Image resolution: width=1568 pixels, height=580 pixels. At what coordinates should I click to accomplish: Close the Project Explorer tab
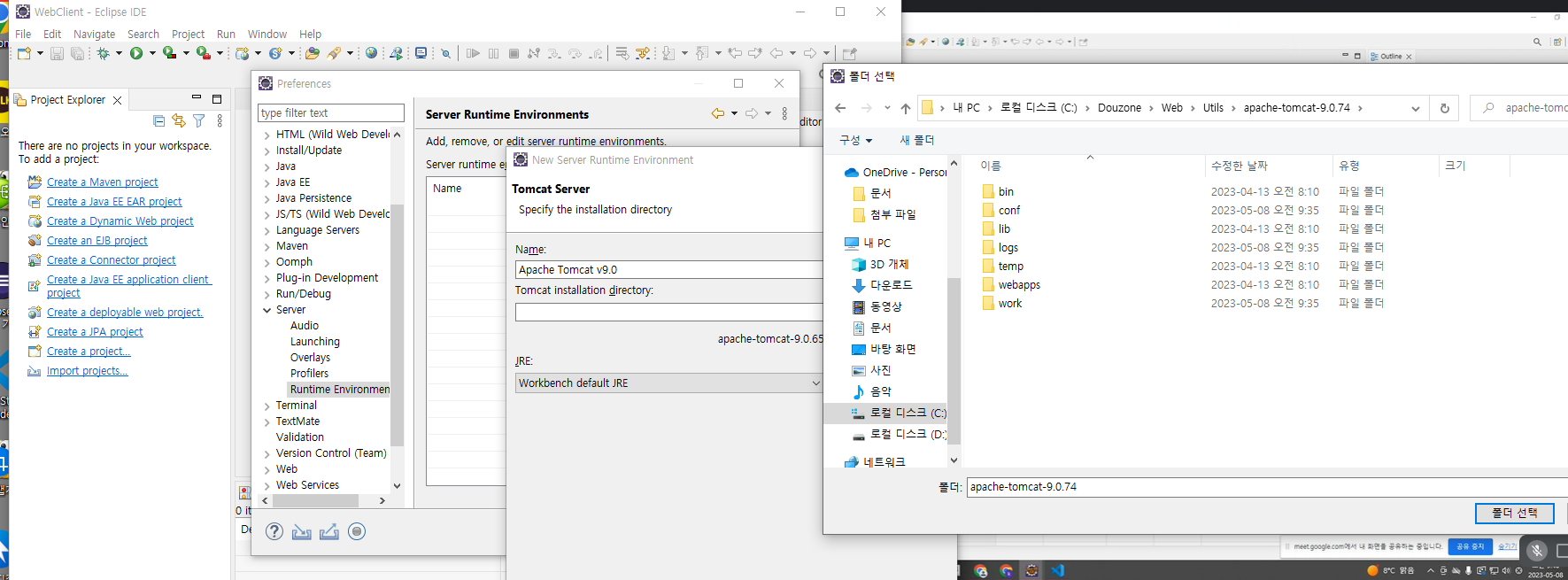point(118,100)
